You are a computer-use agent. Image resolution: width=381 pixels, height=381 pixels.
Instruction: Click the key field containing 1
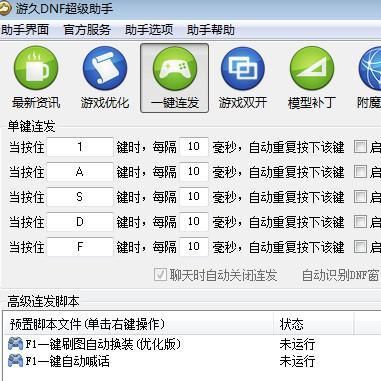pyautogui.click(x=80, y=147)
